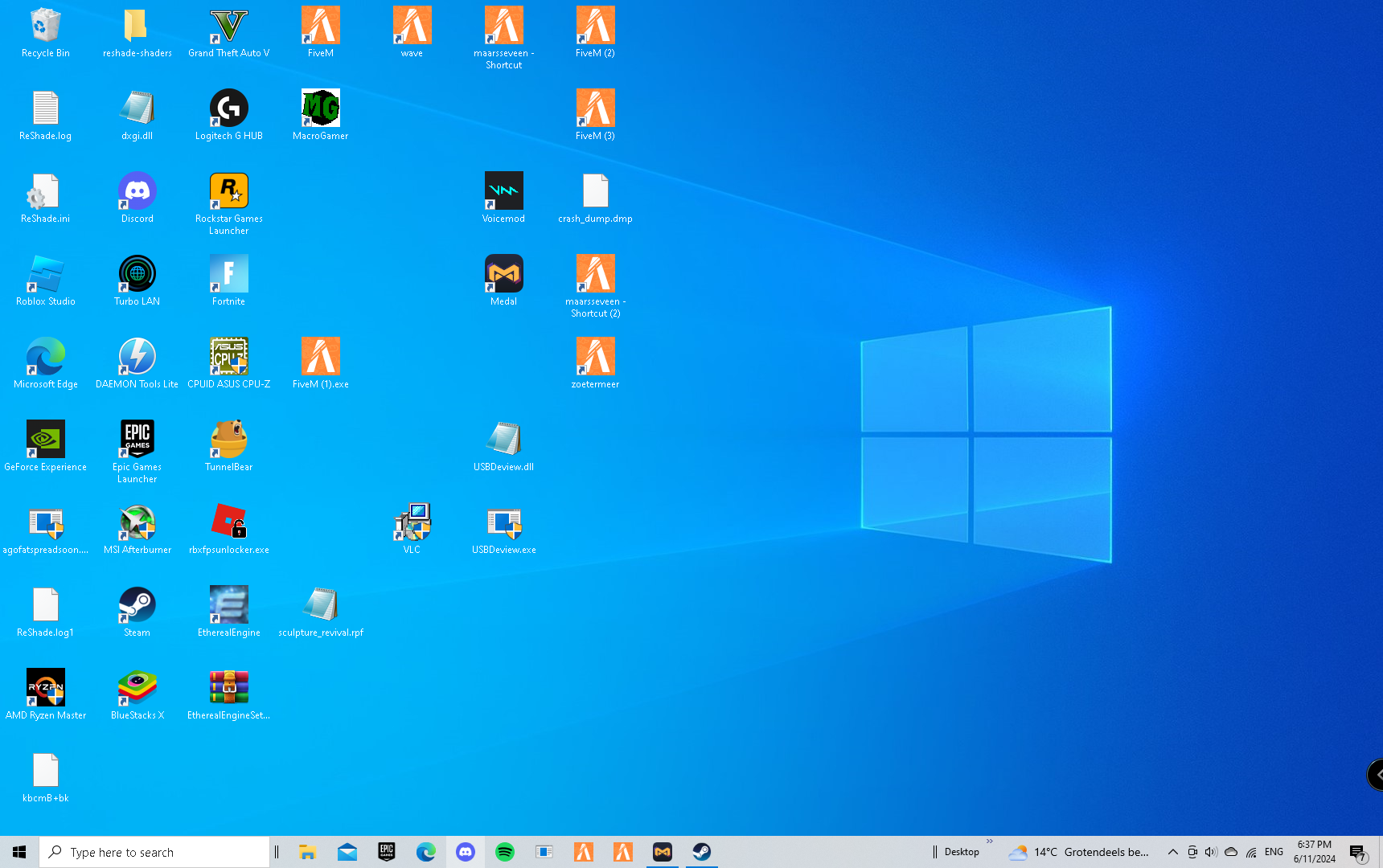Screen dimensions: 1383x868
Task: Switch to Steam in the taskbar
Action: [x=701, y=852]
